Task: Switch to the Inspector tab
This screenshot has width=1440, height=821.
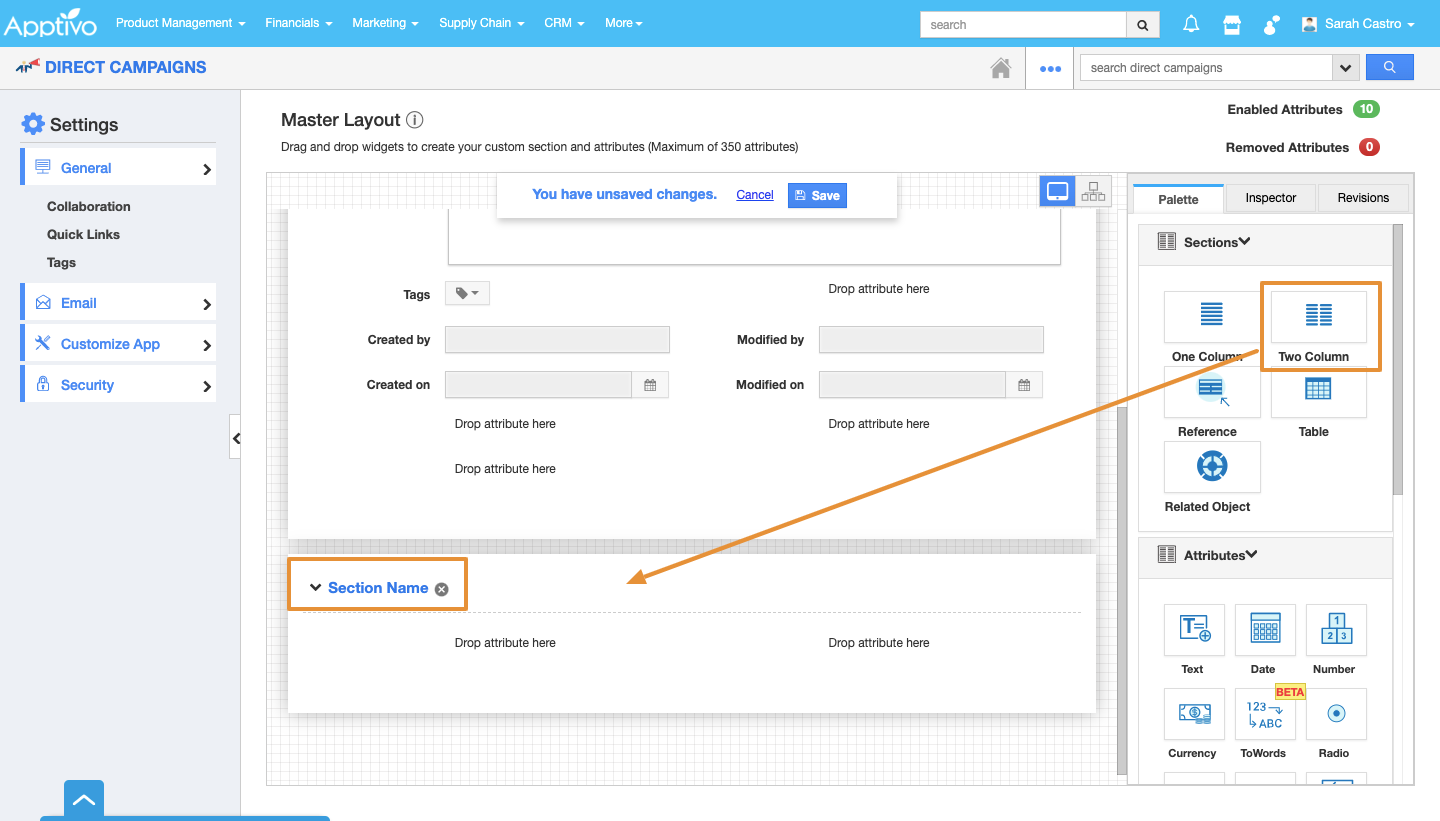Action: (1270, 198)
